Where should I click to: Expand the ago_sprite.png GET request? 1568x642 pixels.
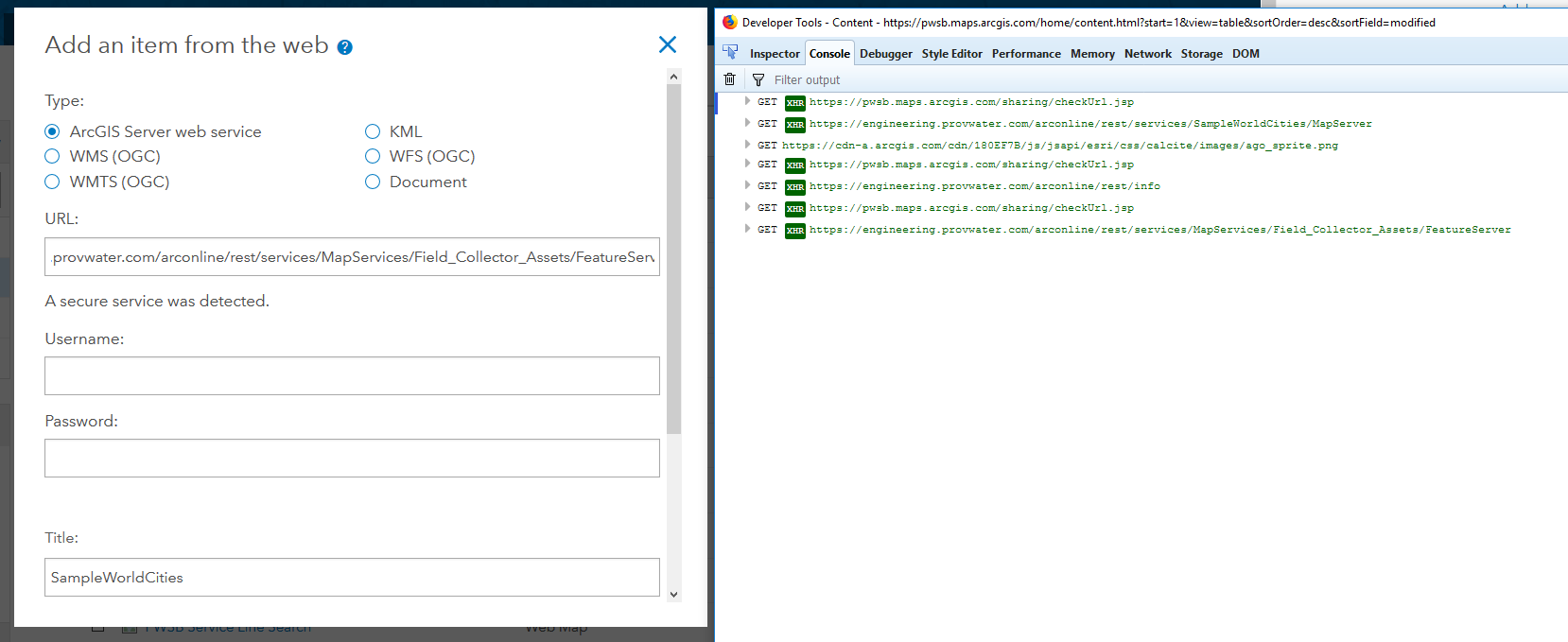[747, 145]
